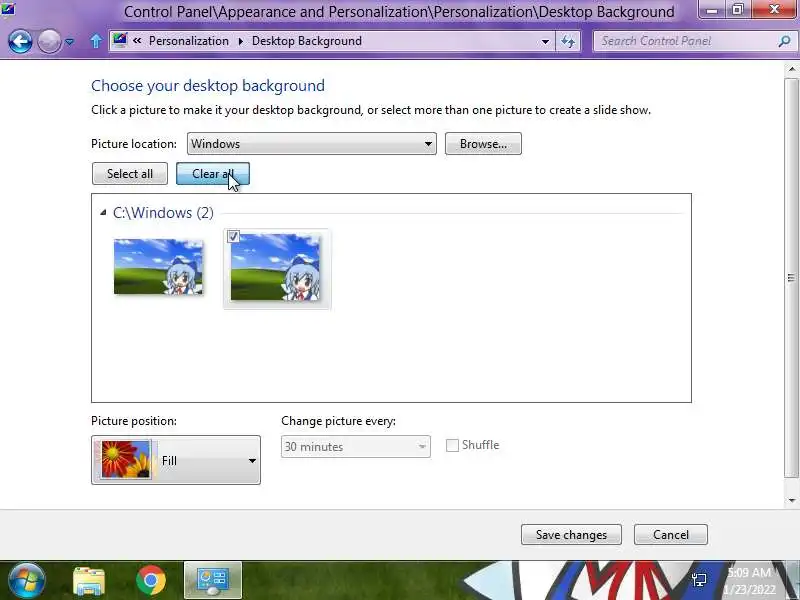Go back with the blue Back arrow
Image resolution: width=800 pixels, height=600 pixels.
click(x=20, y=41)
